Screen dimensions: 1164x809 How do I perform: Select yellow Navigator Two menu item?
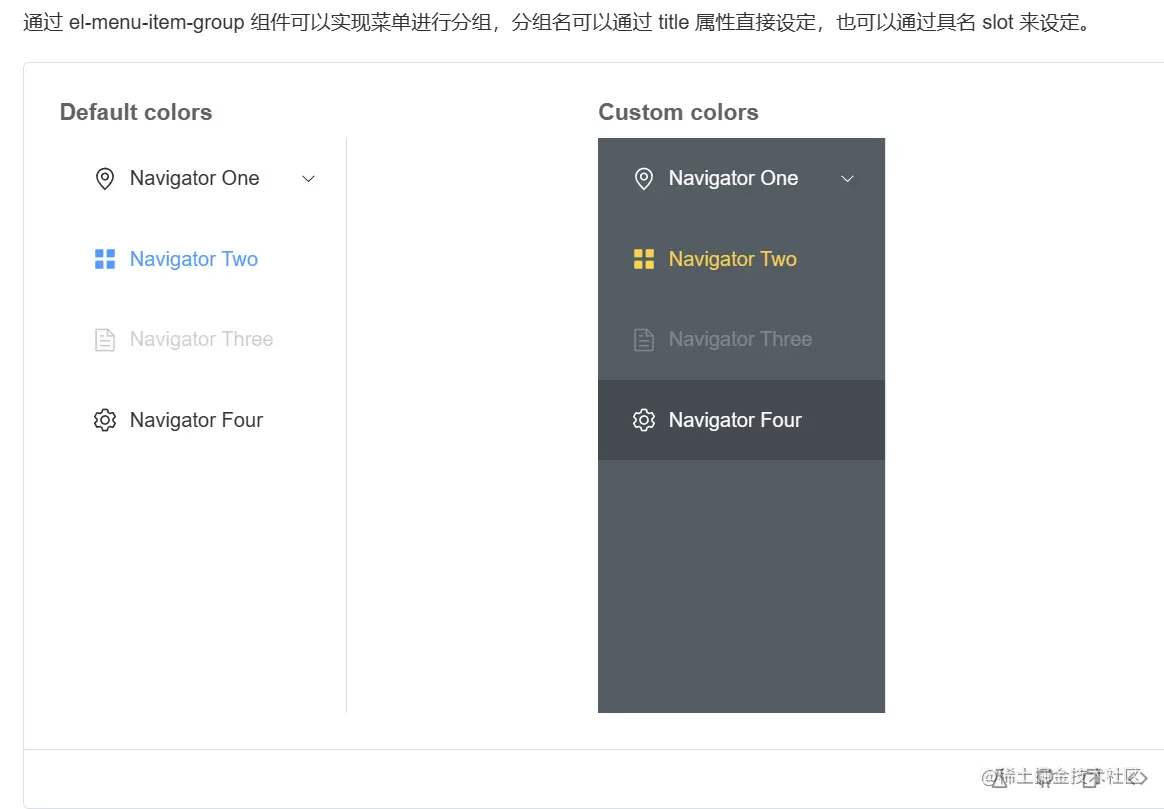click(x=742, y=259)
